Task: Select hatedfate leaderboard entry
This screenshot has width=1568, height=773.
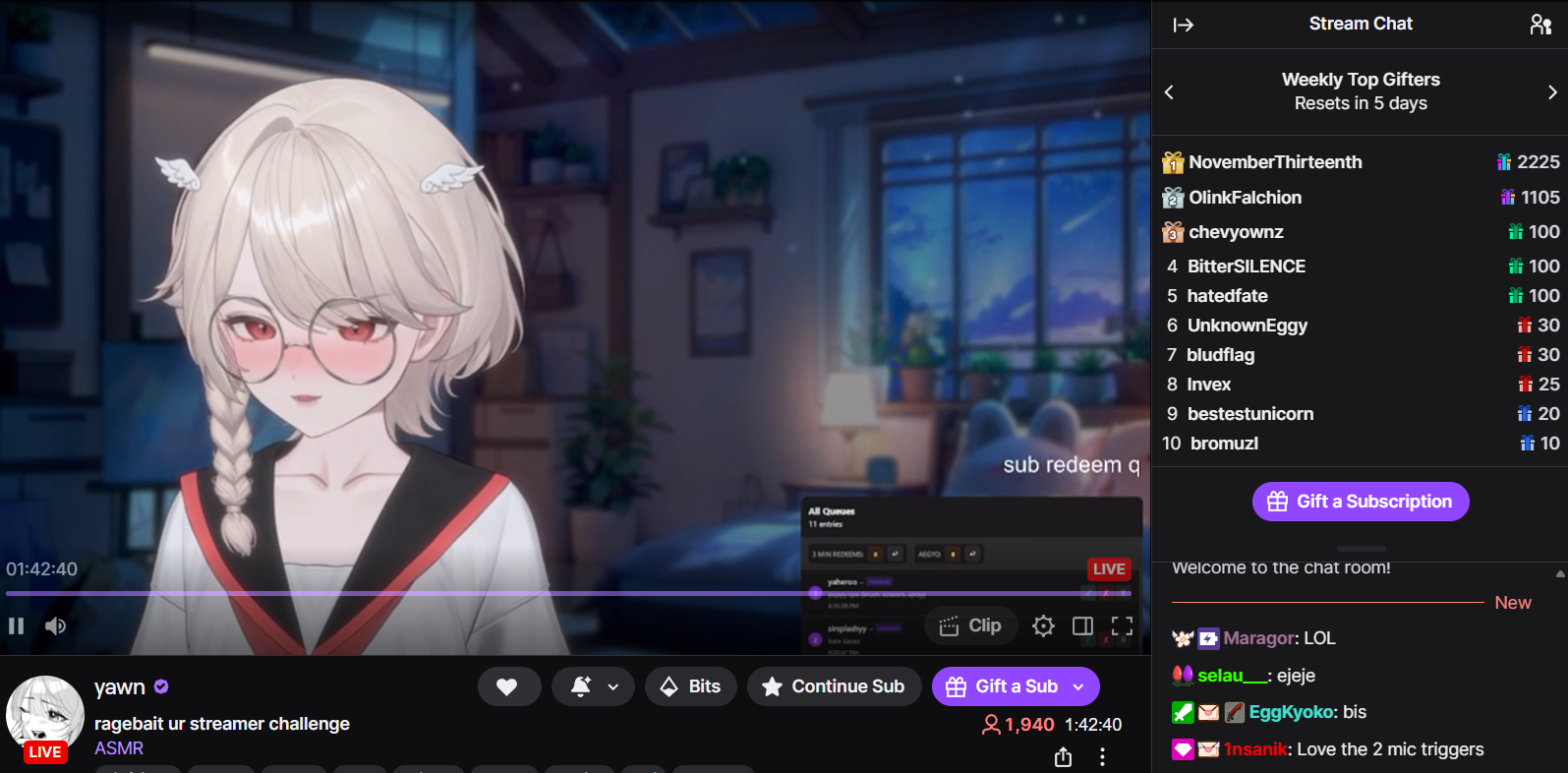Action: [1227, 296]
